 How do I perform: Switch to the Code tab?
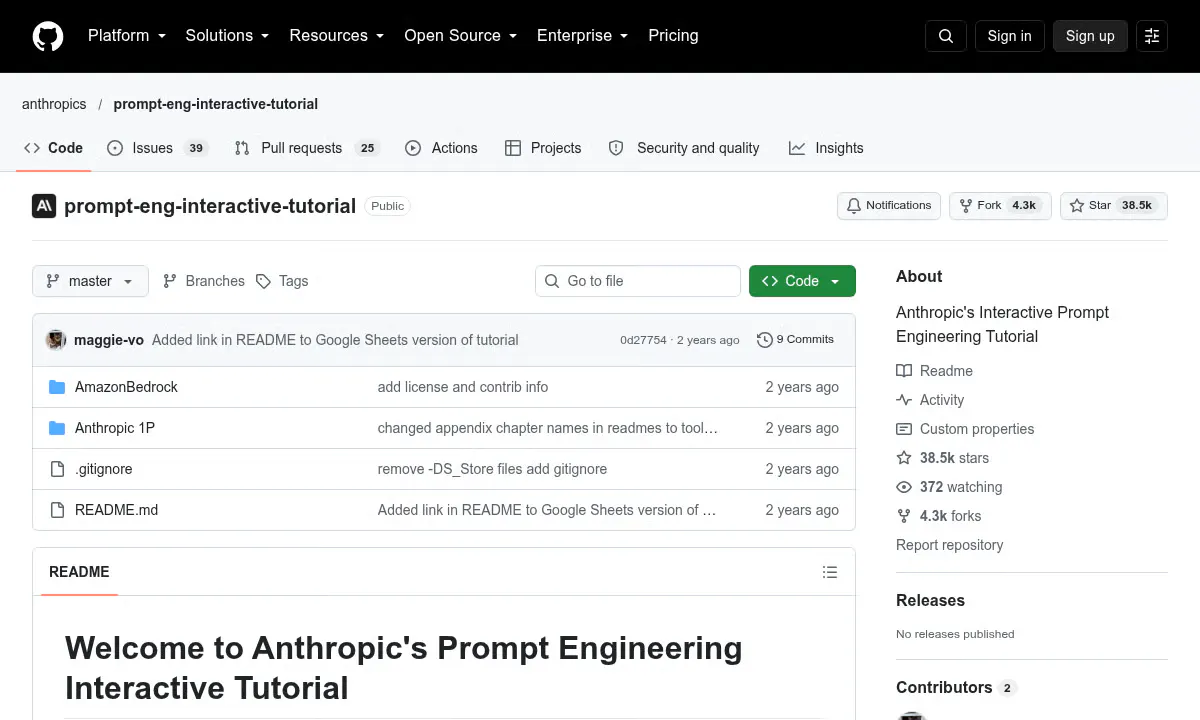coord(54,148)
